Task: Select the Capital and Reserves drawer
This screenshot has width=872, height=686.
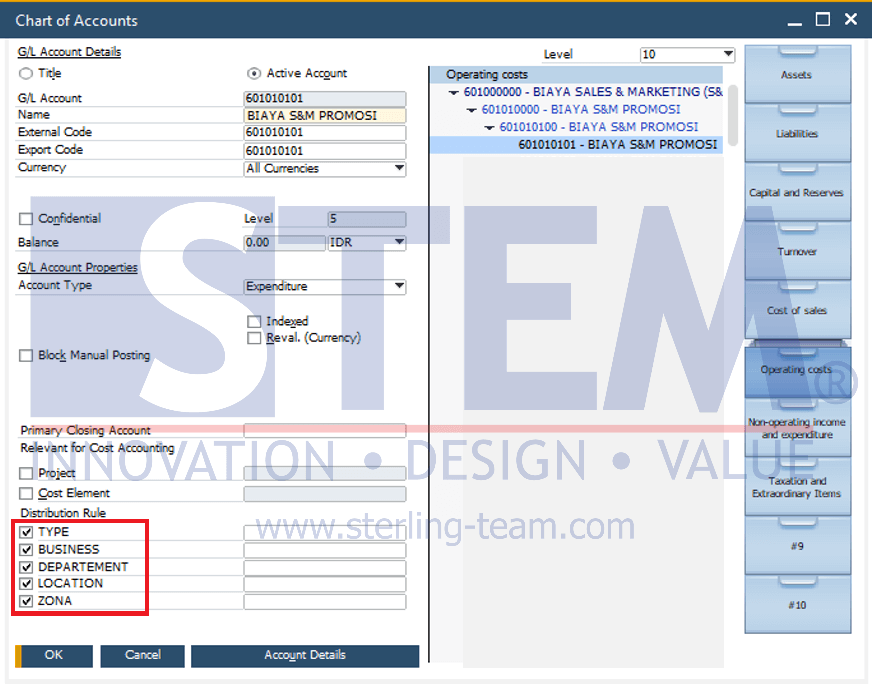Action: (796, 193)
